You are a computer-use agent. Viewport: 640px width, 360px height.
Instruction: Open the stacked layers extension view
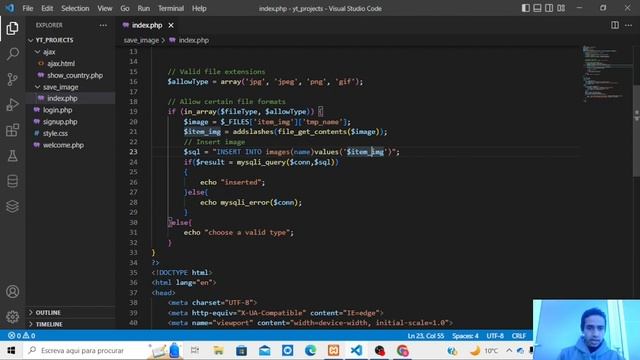pos(12,206)
